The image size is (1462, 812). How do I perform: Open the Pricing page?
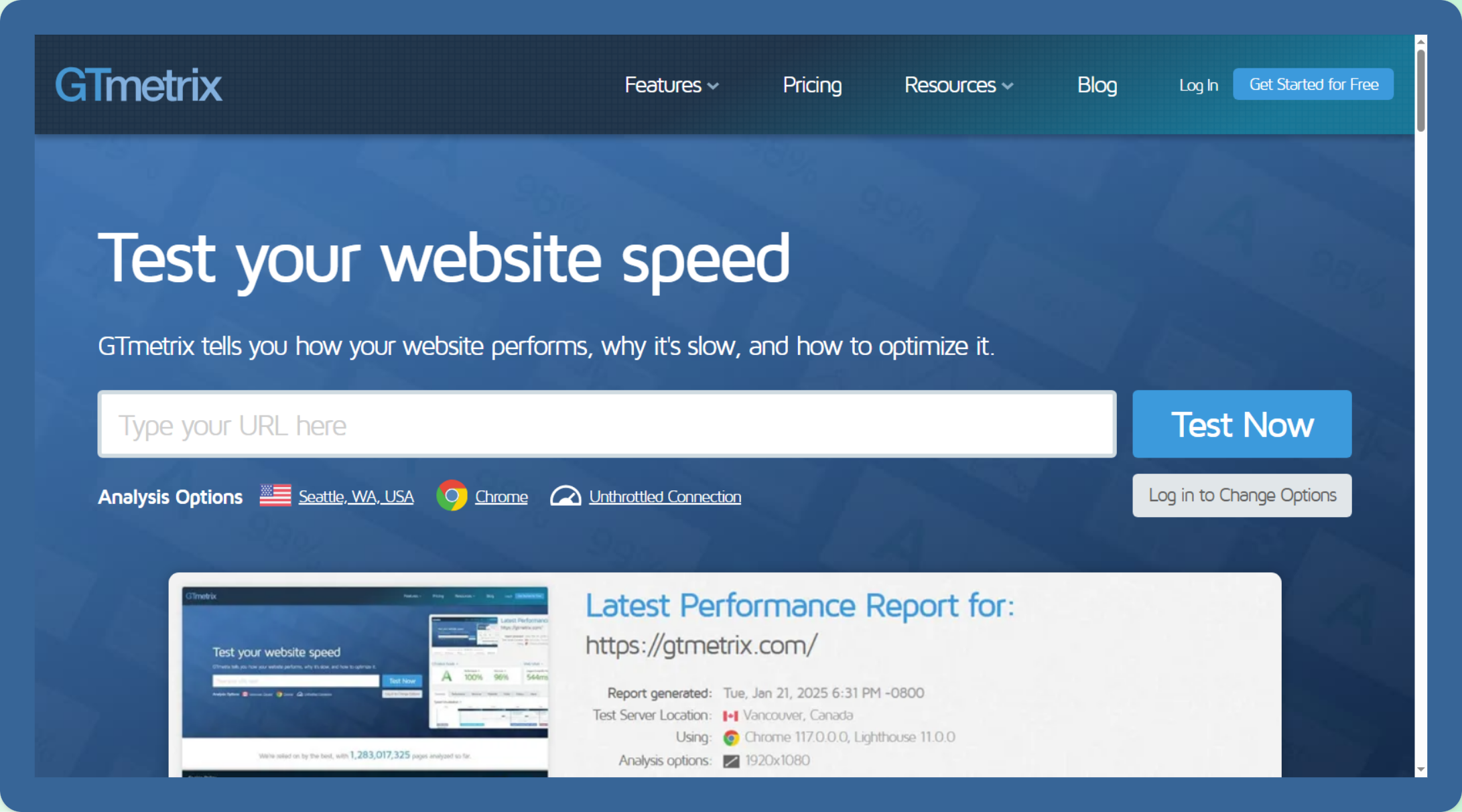tap(812, 85)
